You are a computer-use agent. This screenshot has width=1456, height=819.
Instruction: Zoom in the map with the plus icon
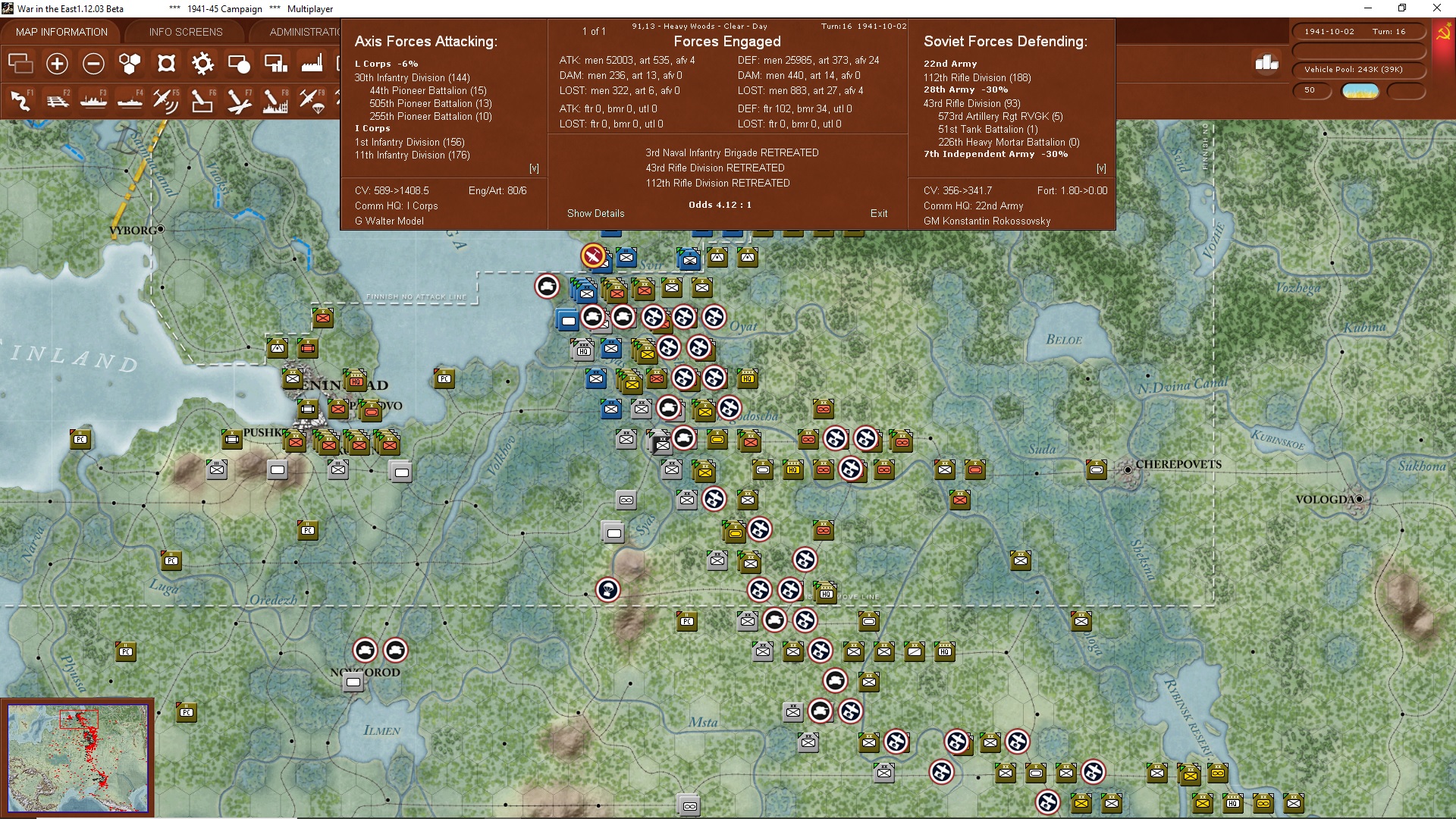57,64
